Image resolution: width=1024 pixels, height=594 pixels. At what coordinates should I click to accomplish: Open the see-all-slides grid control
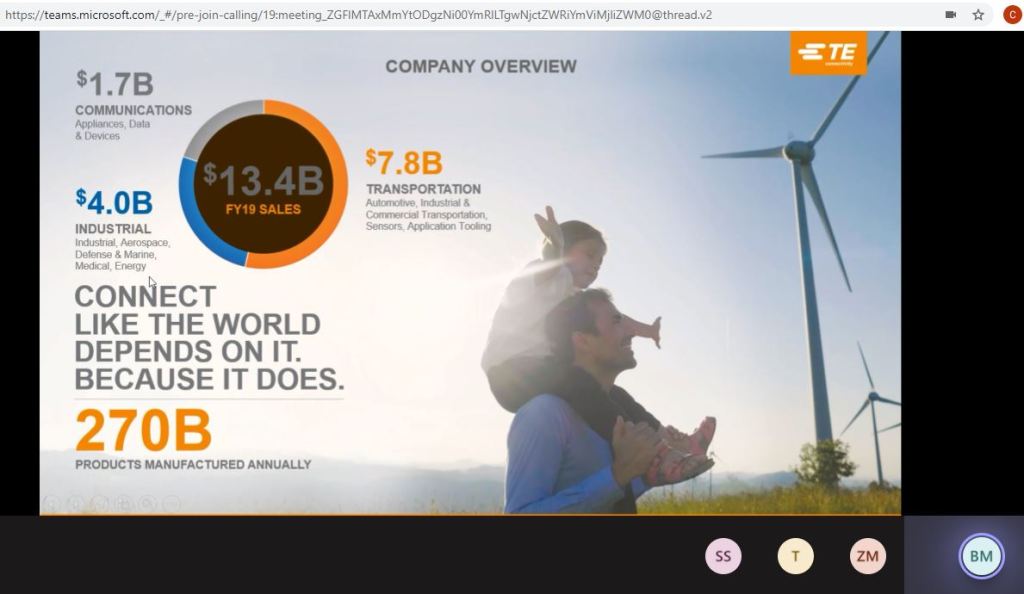tap(123, 504)
